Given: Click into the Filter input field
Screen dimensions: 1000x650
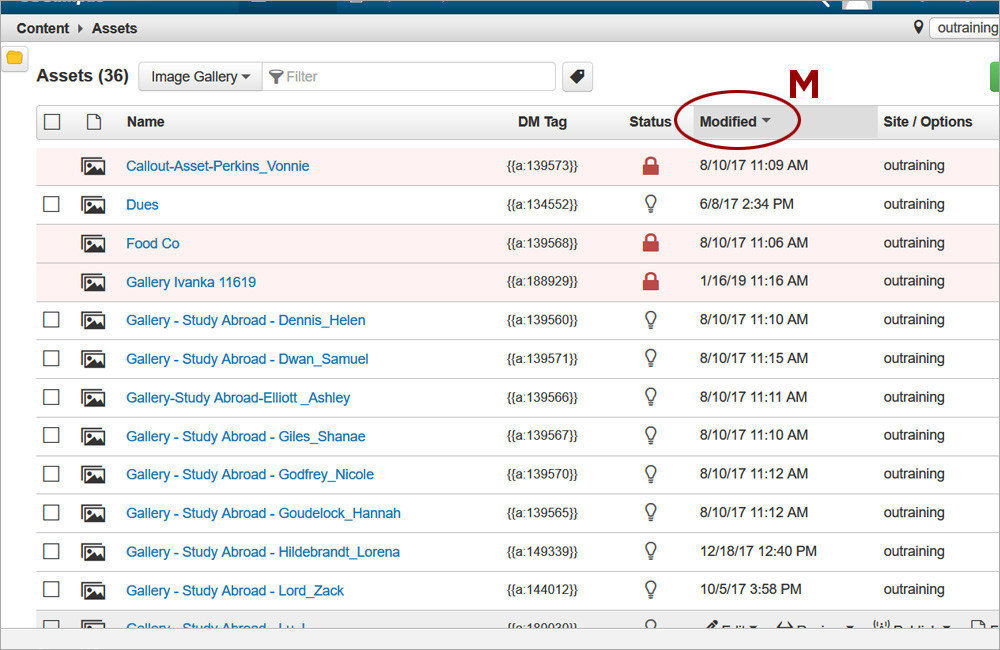Looking at the screenshot, I should (409, 77).
